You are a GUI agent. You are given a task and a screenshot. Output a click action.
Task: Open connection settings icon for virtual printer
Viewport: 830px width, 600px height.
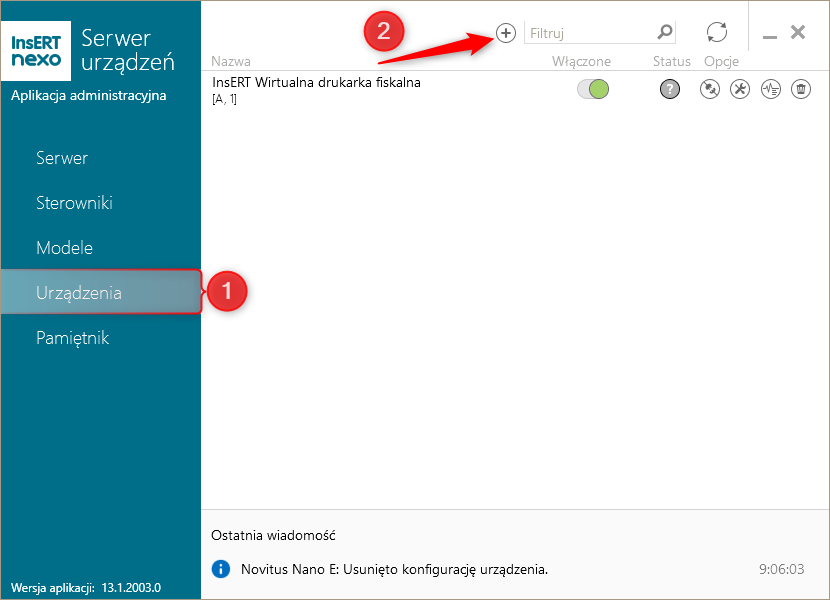pos(709,89)
